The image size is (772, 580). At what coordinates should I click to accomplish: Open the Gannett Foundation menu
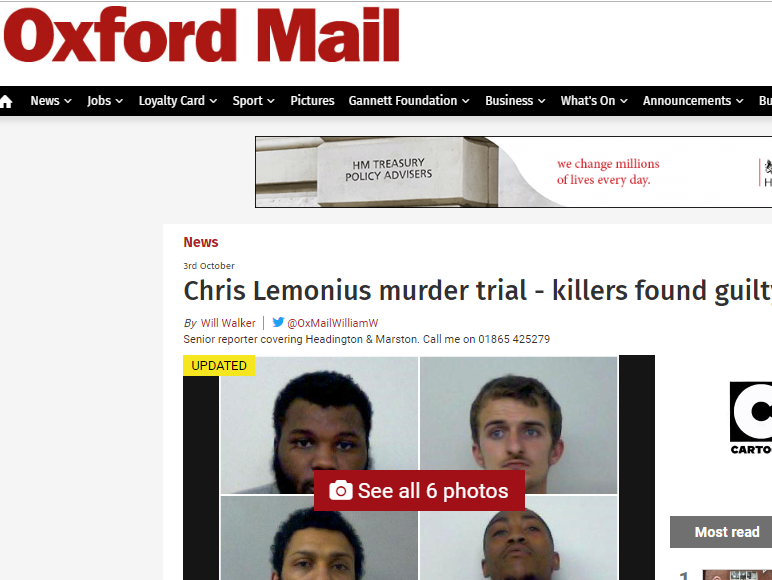pos(409,101)
